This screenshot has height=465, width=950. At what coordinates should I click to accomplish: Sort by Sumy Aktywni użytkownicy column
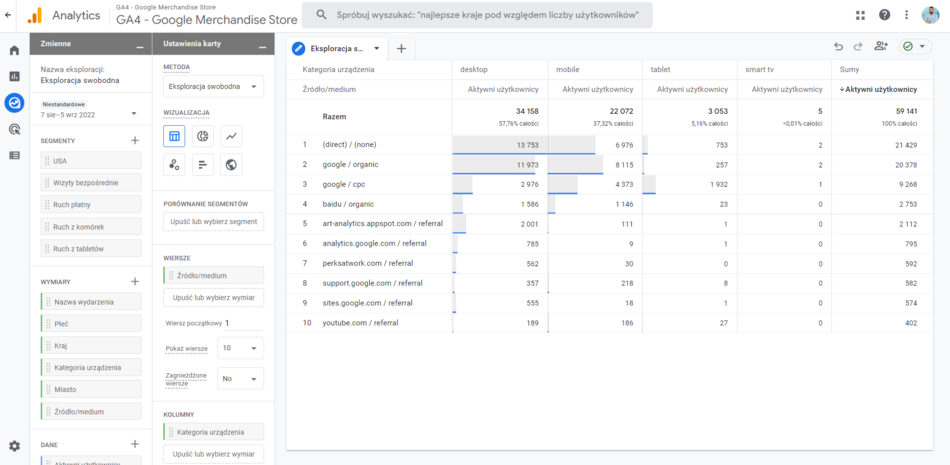pyautogui.click(x=881, y=90)
